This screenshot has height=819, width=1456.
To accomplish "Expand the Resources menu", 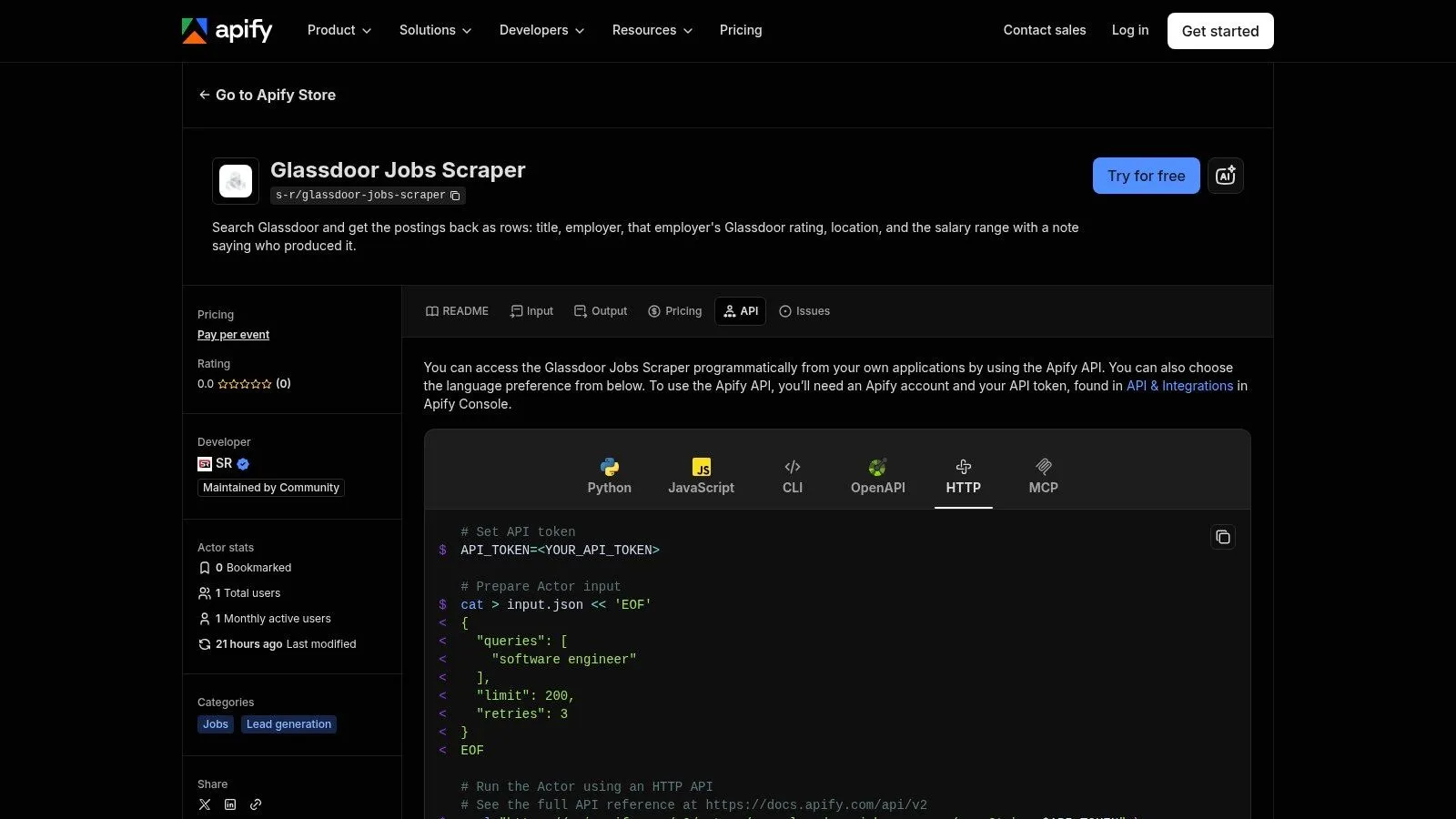I will [652, 30].
